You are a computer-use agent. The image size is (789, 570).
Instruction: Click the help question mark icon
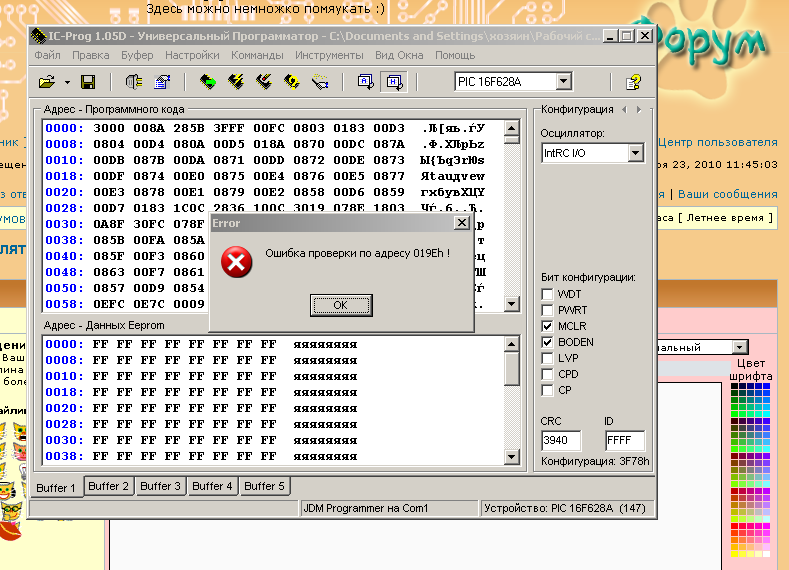tap(633, 82)
